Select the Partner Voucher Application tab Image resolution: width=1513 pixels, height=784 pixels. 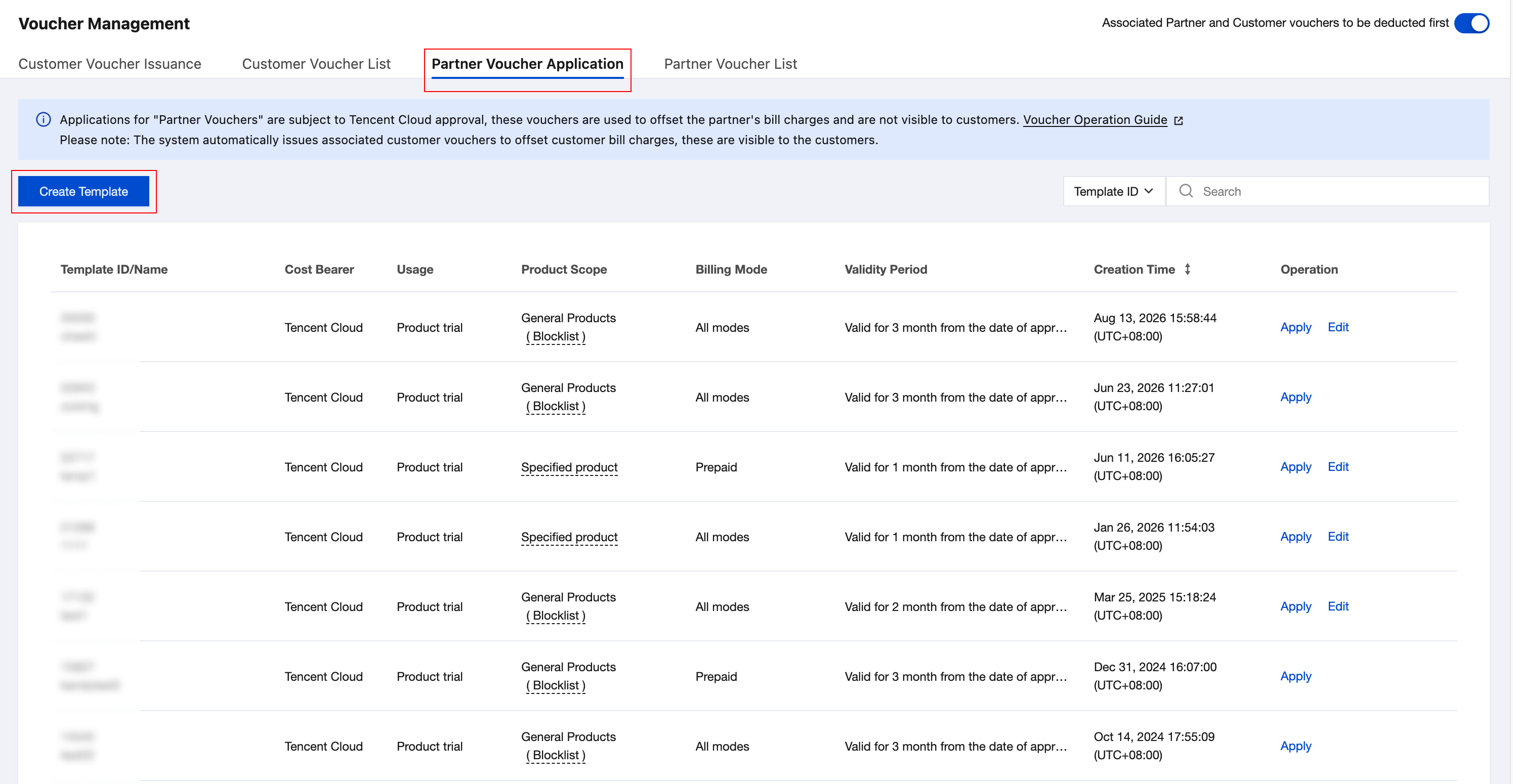click(x=527, y=63)
